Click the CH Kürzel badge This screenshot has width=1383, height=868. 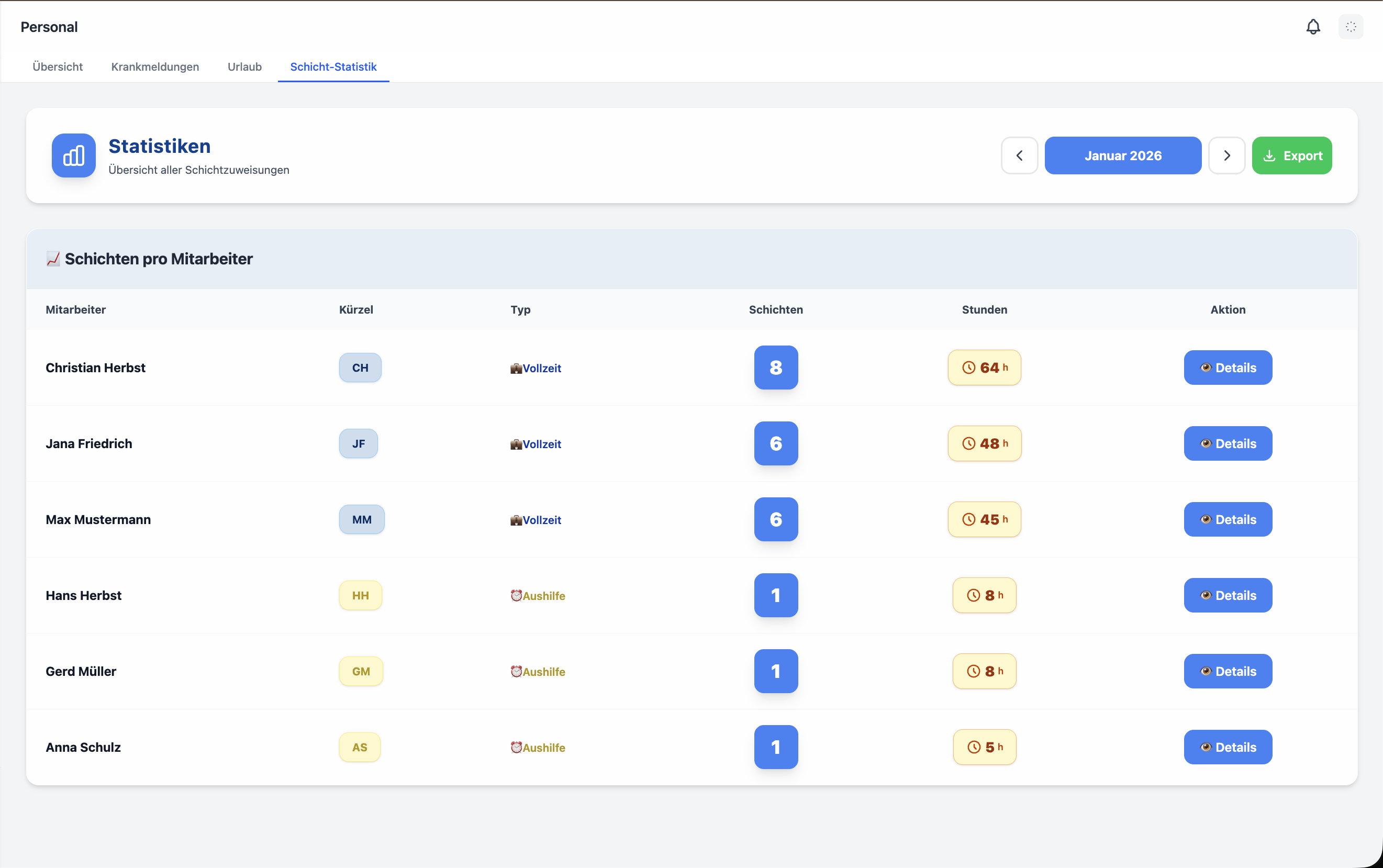tap(360, 368)
